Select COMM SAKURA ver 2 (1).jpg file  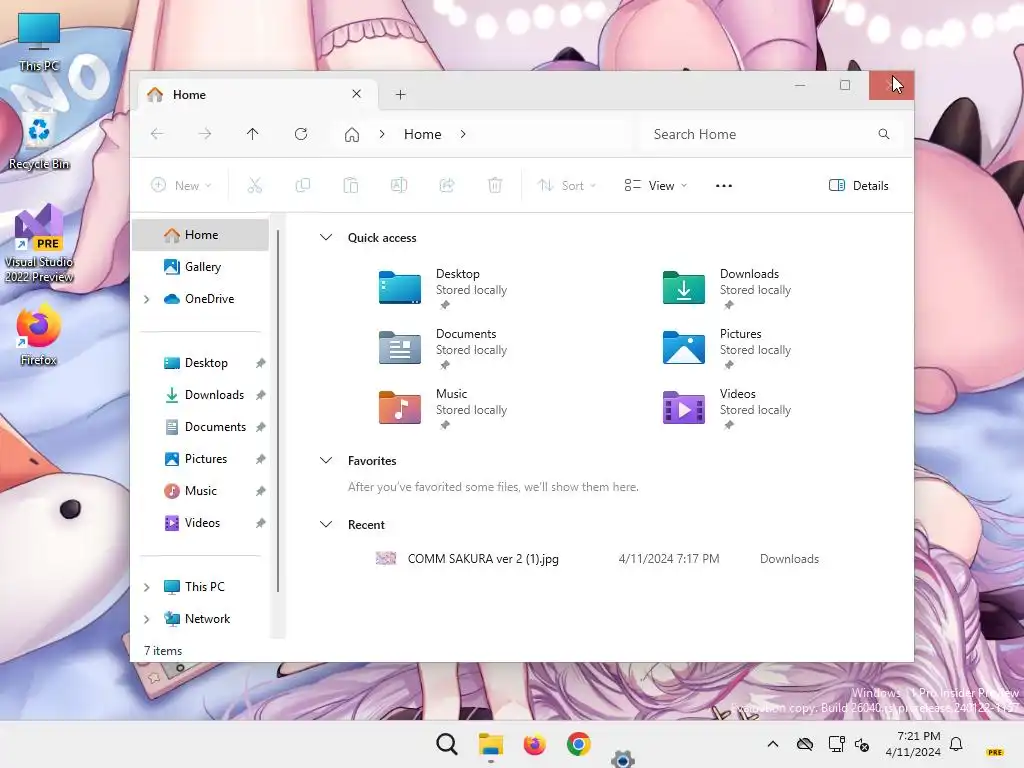tap(483, 559)
